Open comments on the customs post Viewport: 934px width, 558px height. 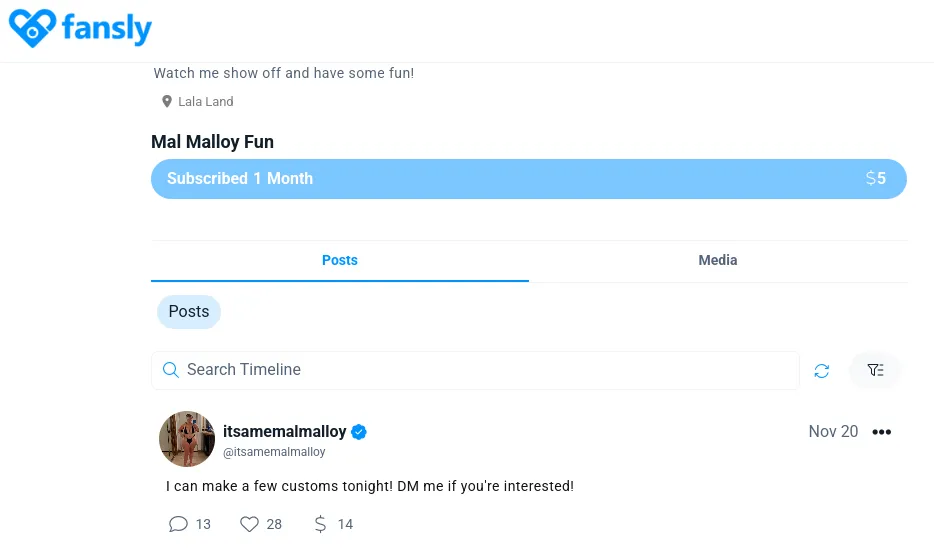pos(179,524)
